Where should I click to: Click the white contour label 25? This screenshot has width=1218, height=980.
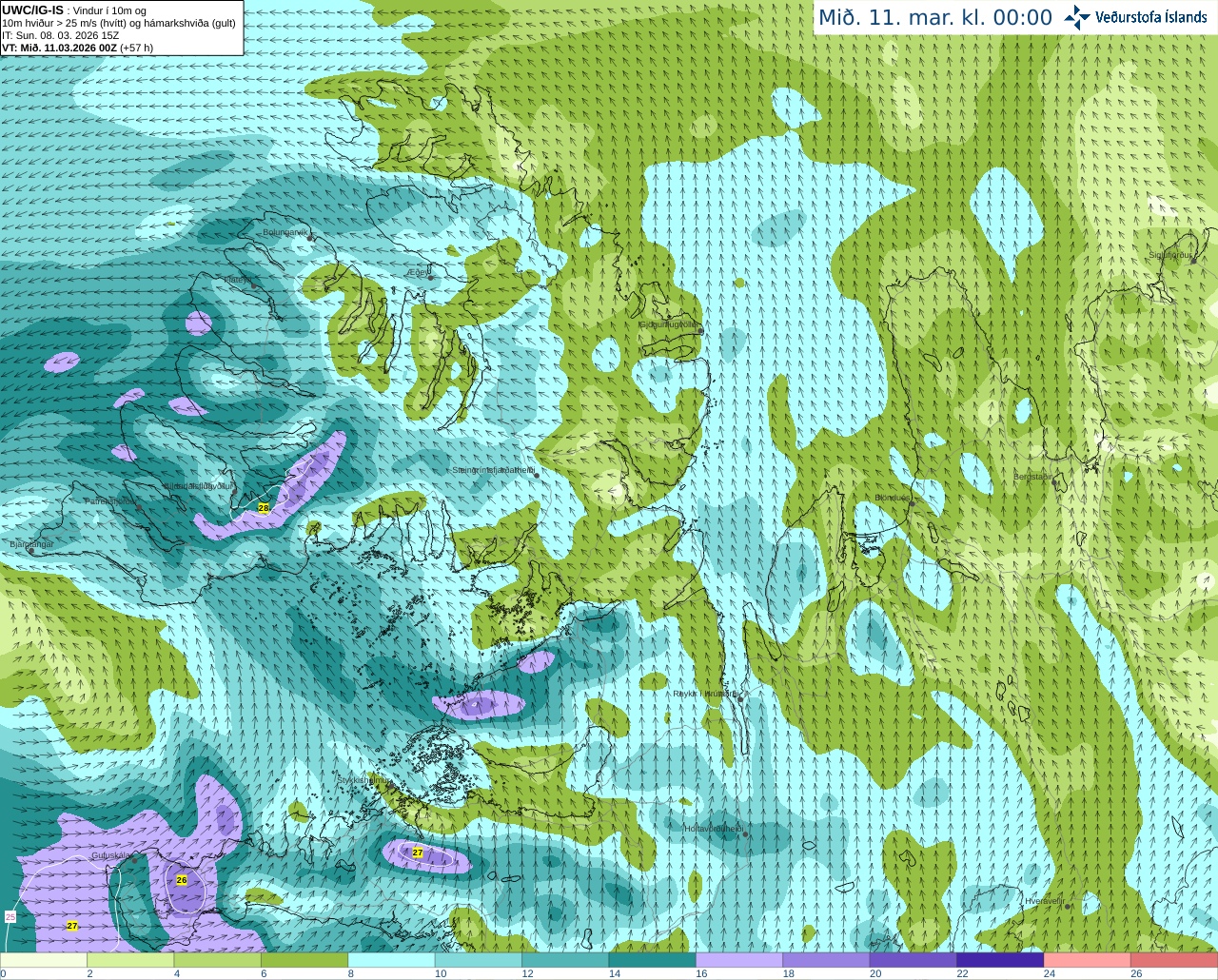(10, 917)
